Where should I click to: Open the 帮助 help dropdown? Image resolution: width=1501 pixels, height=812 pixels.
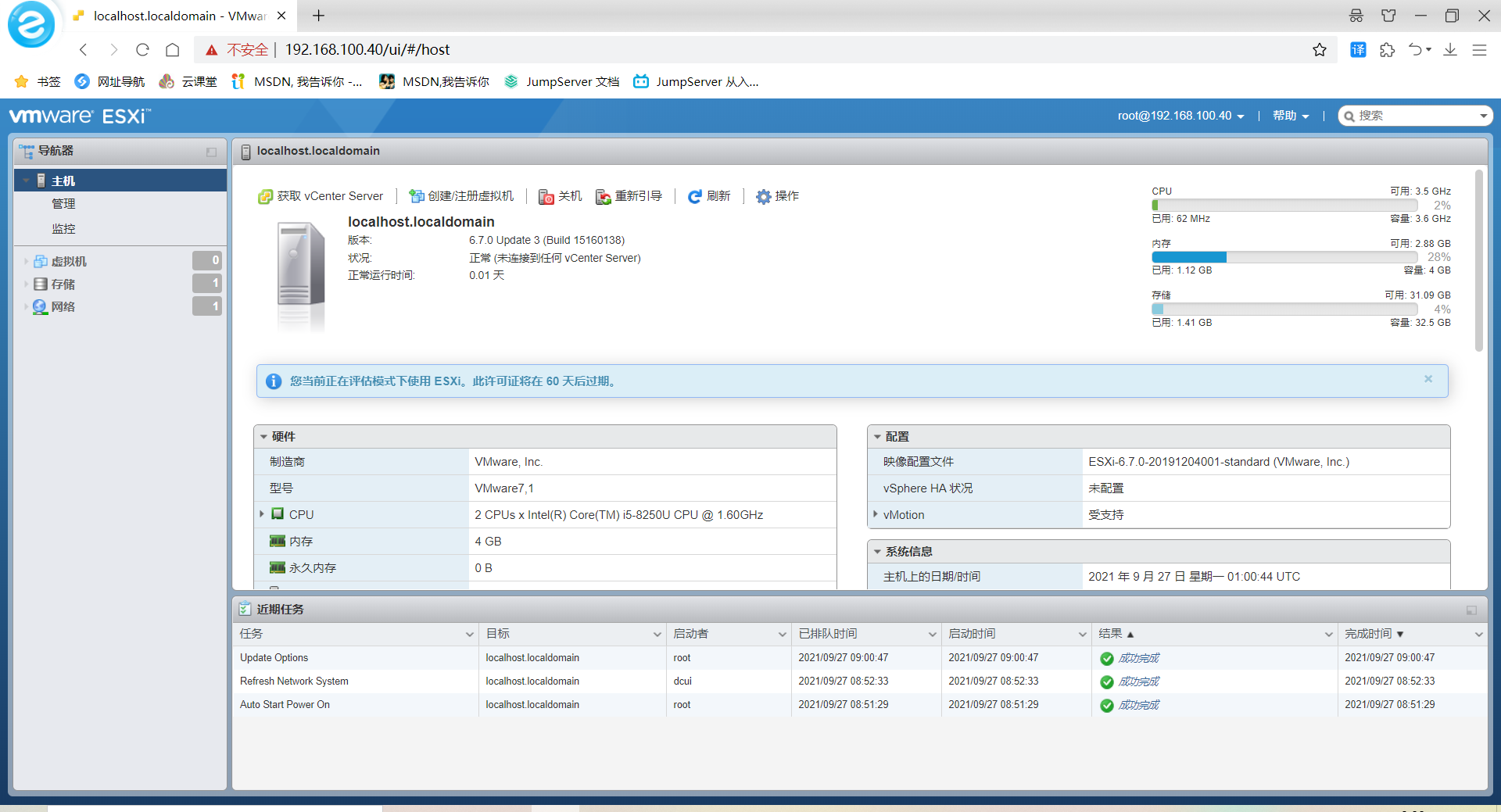1291,116
